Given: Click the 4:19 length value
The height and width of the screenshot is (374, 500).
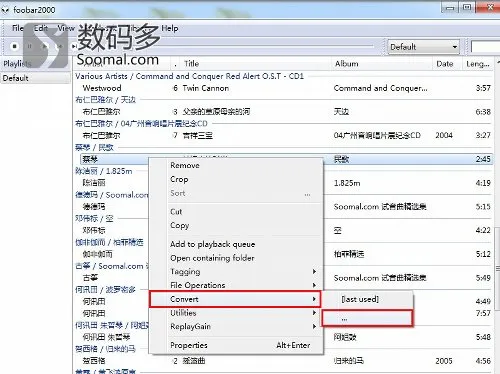Looking at the screenshot, I should (483, 183).
